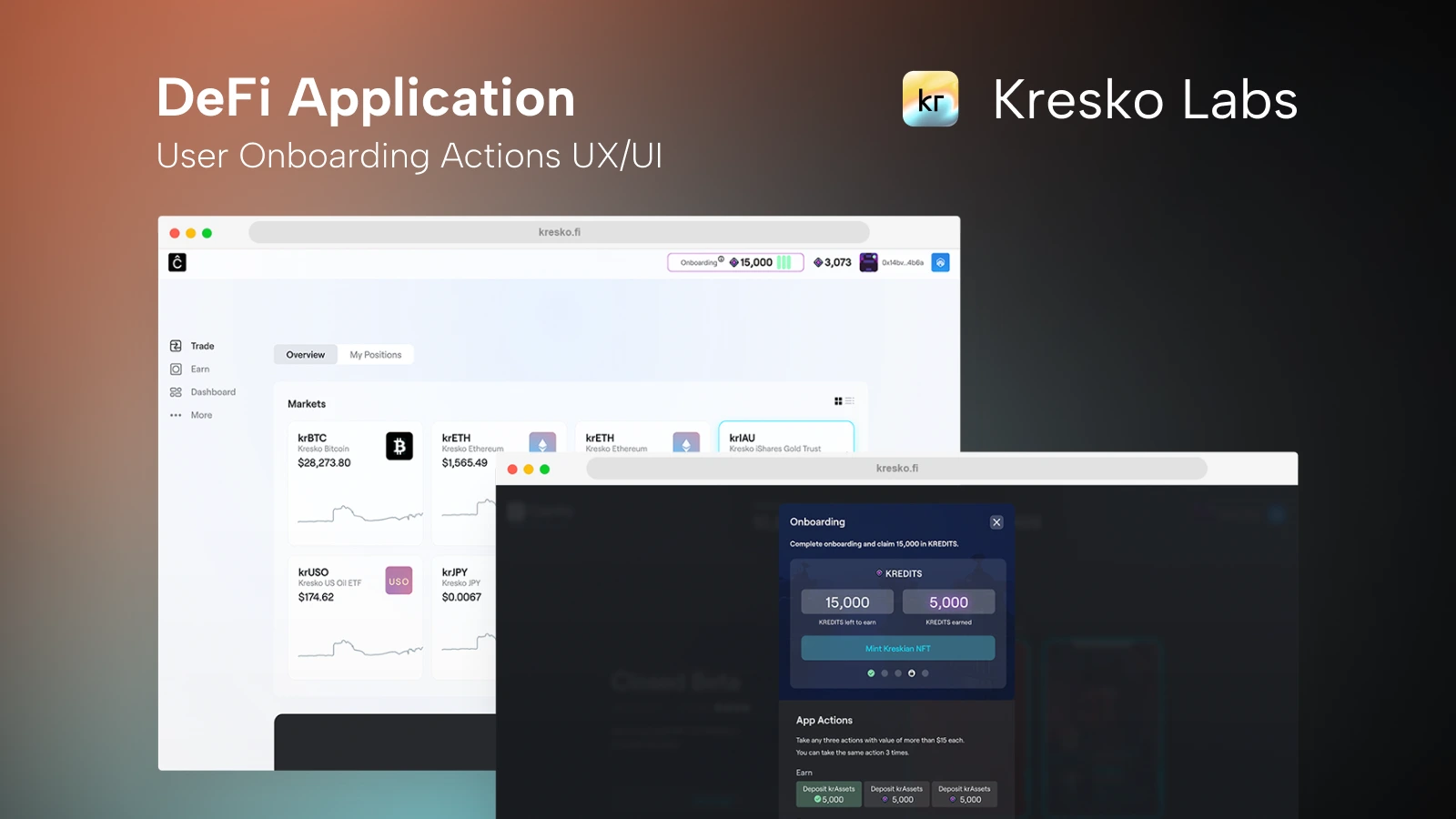Screen dimensions: 1456x819
Task: Click the address bar of the light window
Action: point(559,232)
